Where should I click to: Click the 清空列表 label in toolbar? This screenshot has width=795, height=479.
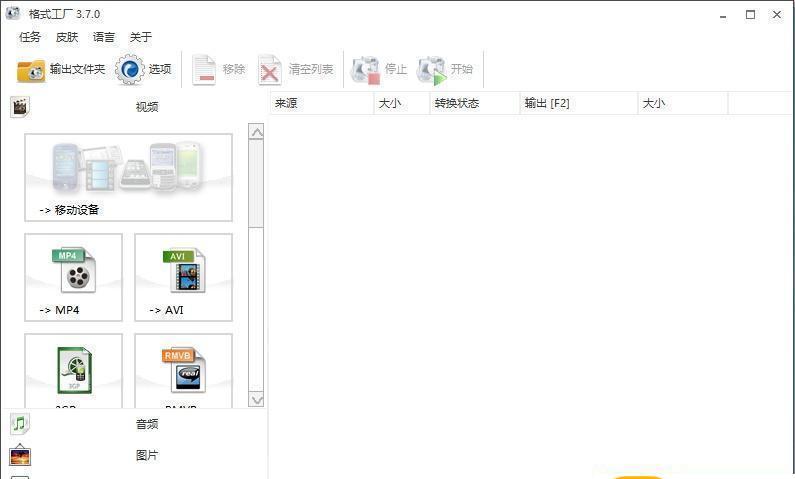click(x=311, y=69)
